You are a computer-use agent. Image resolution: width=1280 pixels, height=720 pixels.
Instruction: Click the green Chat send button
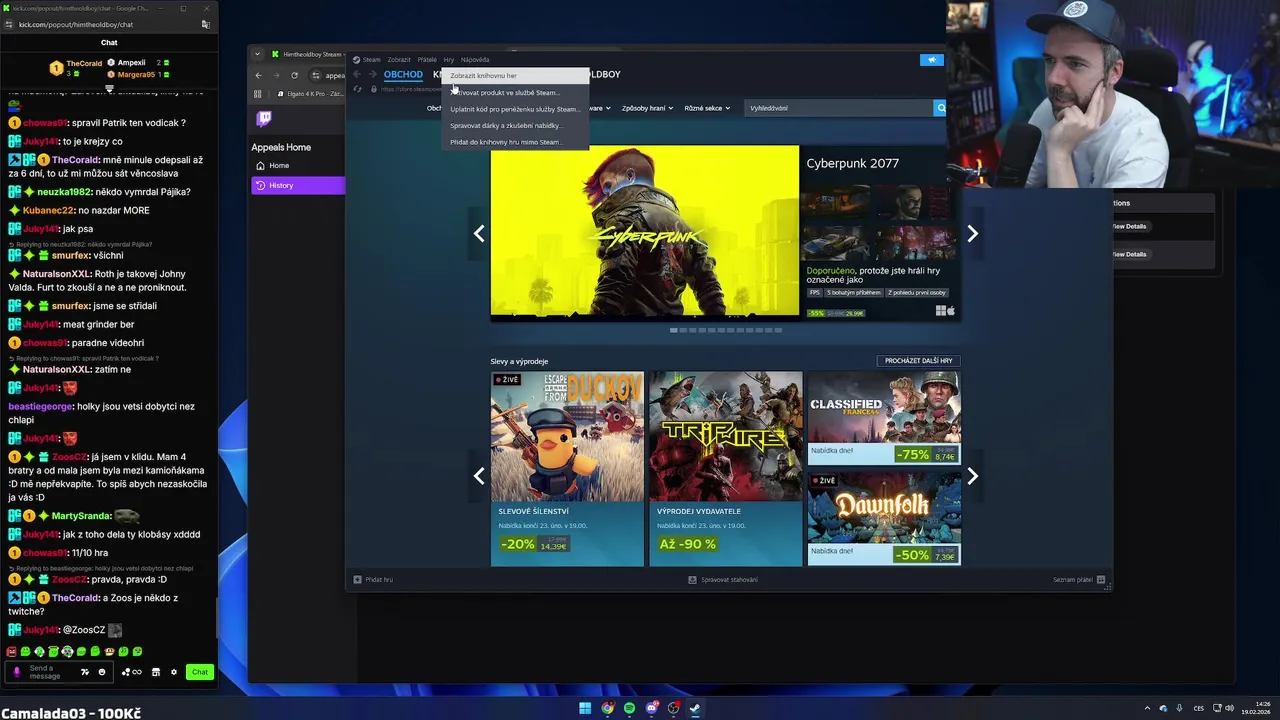click(x=200, y=672)
